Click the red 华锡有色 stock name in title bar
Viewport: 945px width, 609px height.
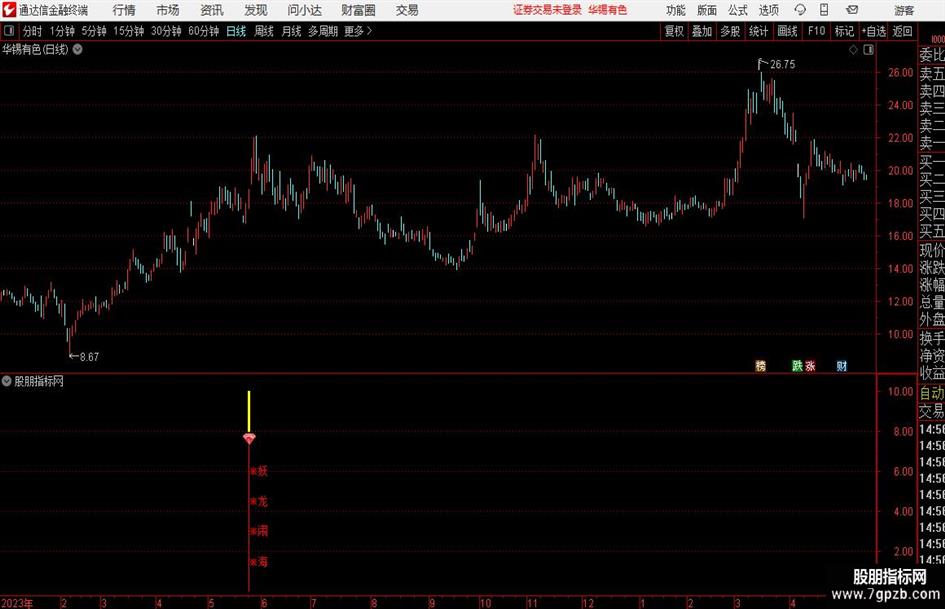608,10
